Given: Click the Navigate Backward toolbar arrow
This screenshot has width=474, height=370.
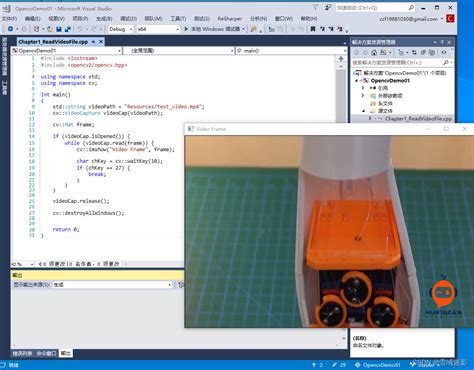Looking at the screenshot, I should 10,29.
